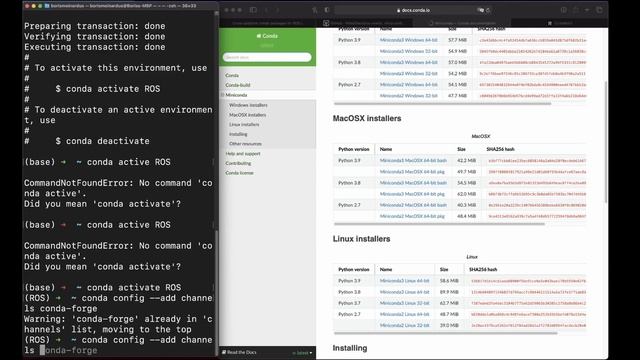Screen dimensions: 640x360
Task: Download Python 3.8 Miniconda3 Linux 64-bit
Action: (x=404, y=292)
